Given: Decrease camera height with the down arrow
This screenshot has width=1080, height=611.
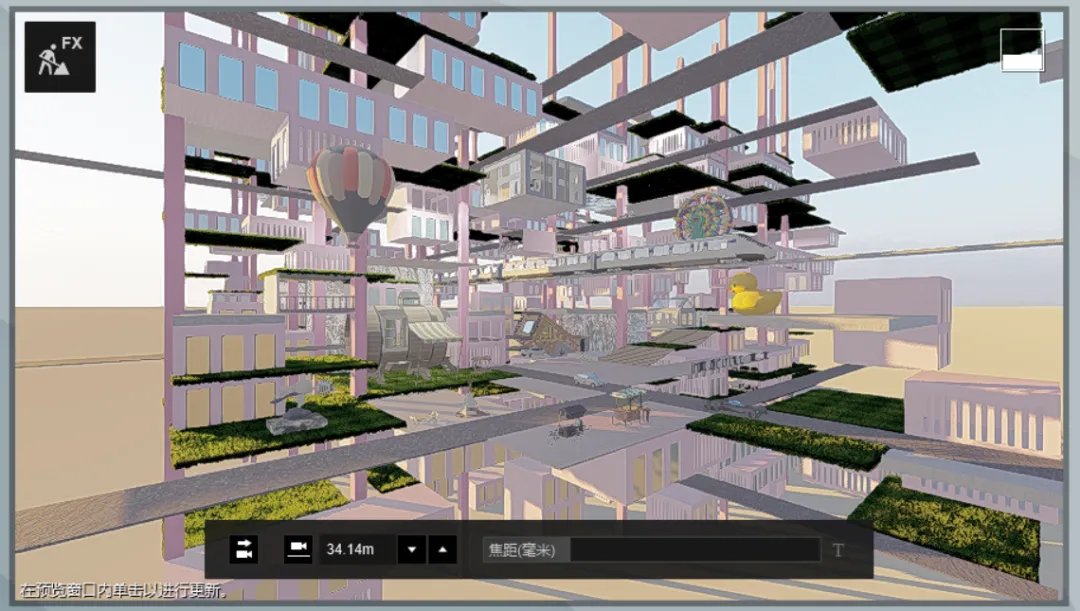Looking at the screenshot, I should click(x=412, y=550).
